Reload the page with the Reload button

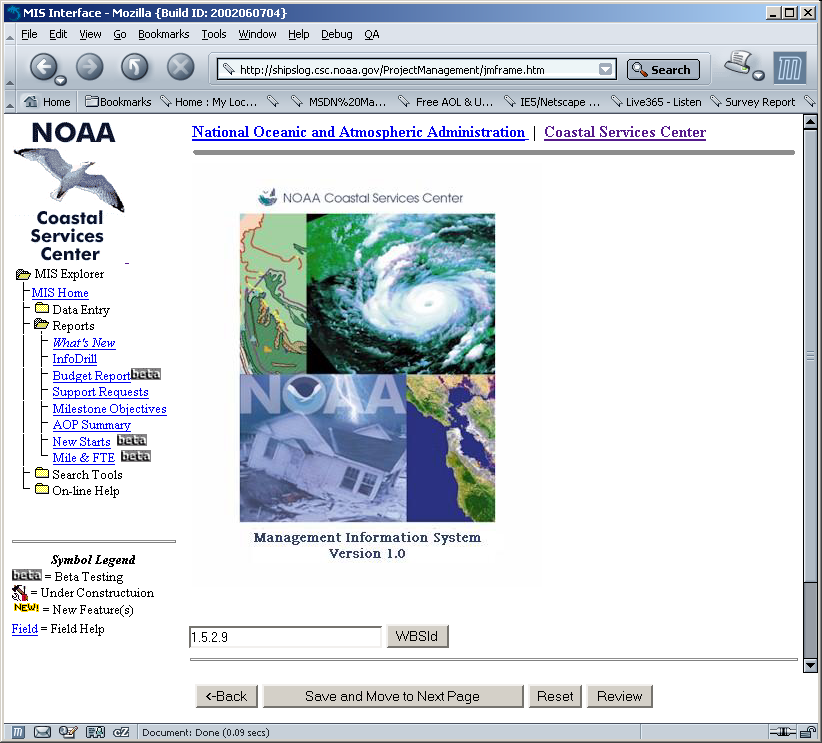pyautogui.click(x=135, y=67)
